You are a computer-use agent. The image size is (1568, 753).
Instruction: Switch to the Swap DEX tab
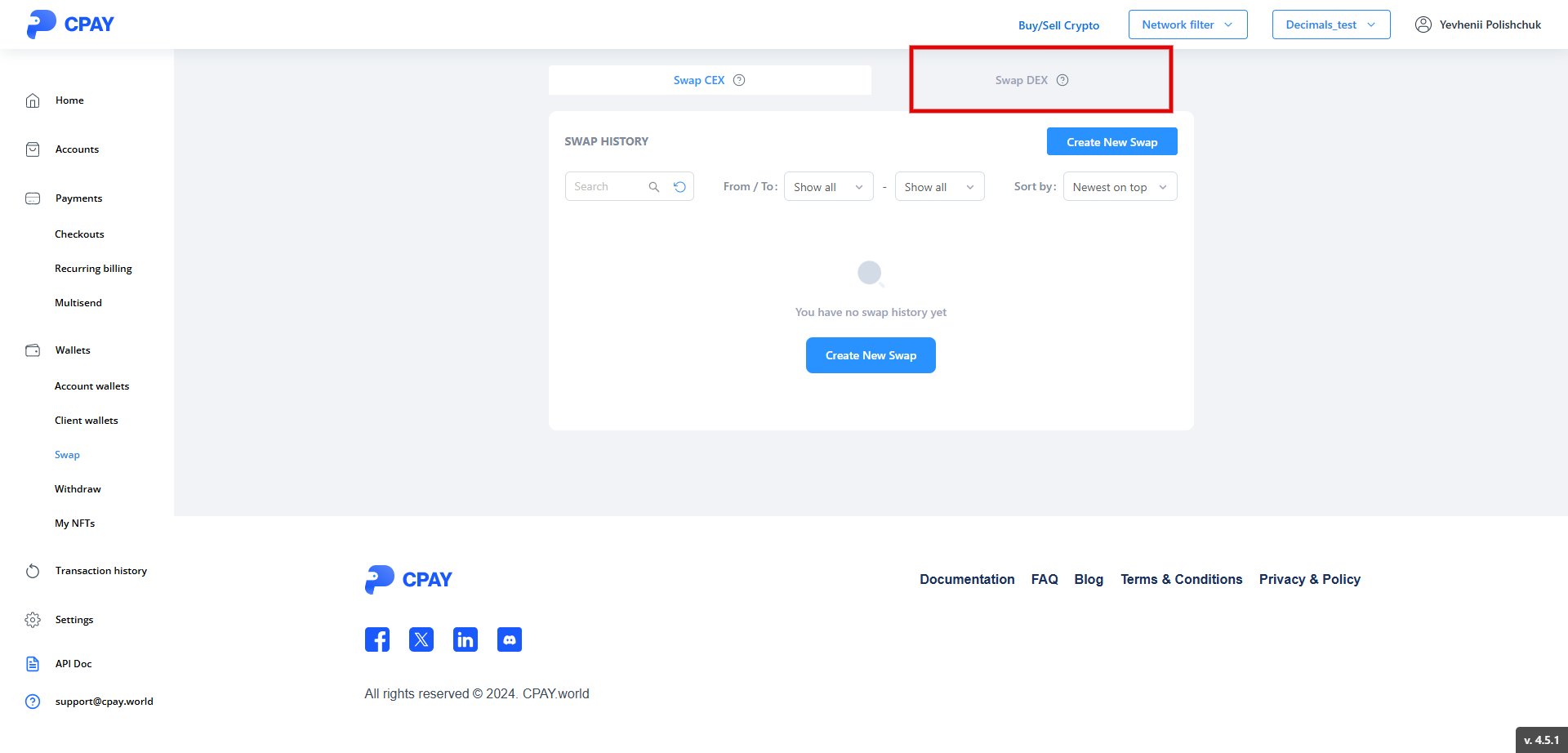point(1022,80)
